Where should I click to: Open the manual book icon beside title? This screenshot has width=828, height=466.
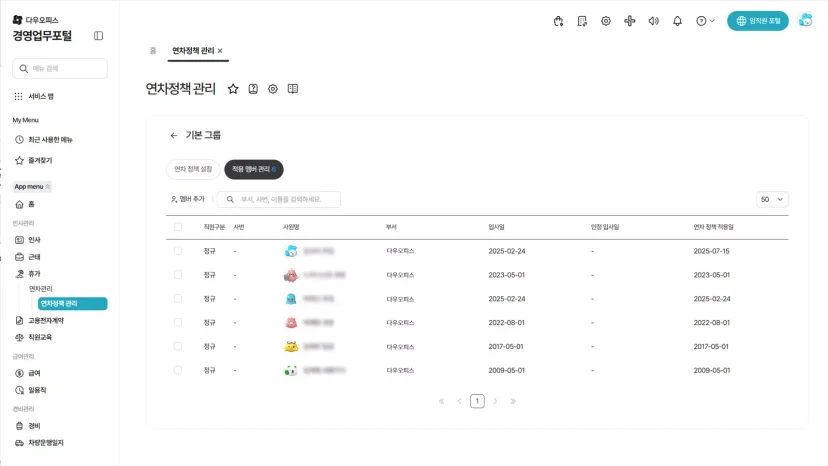tap(293, 89)
